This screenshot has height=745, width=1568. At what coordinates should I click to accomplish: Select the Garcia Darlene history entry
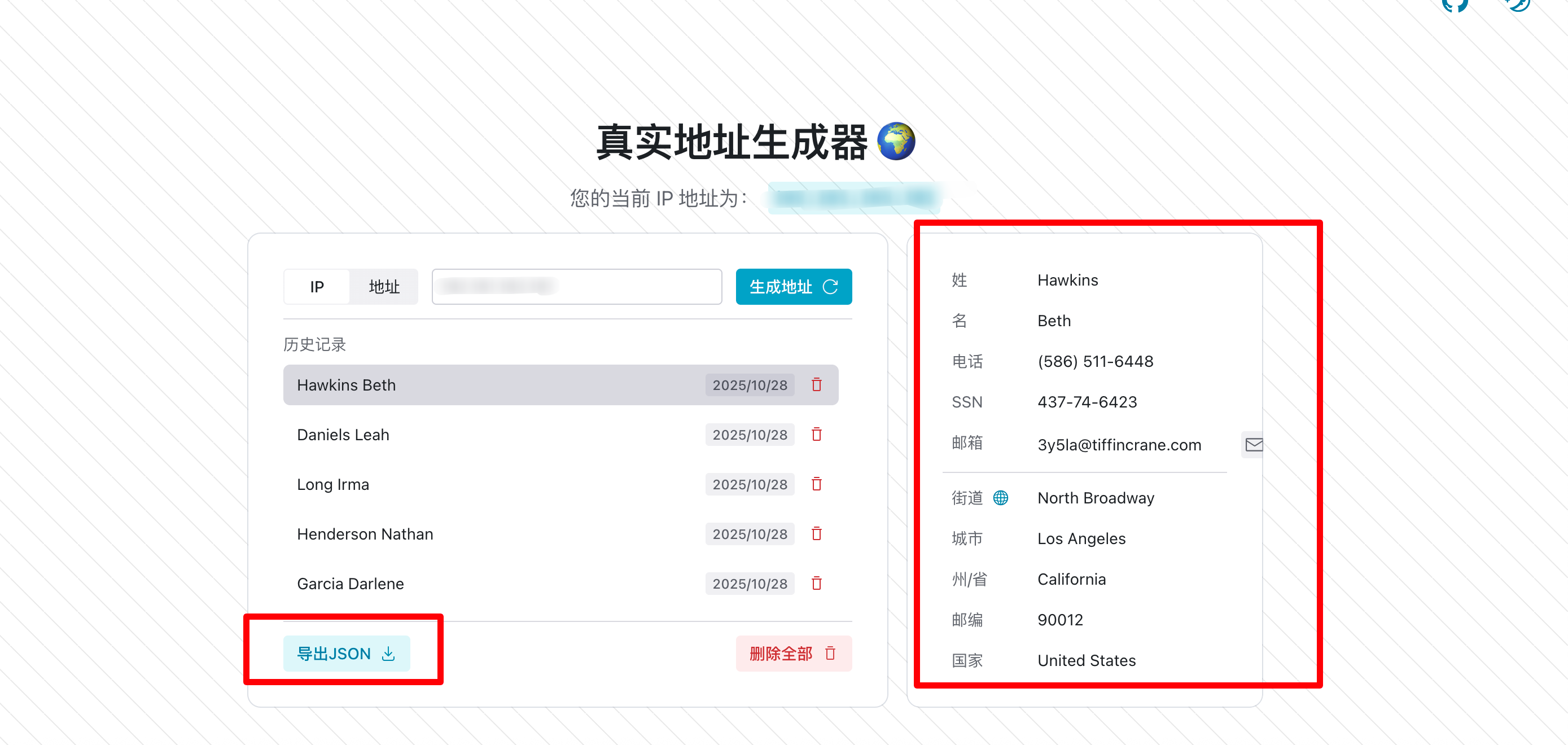click(x=350, y=583)
